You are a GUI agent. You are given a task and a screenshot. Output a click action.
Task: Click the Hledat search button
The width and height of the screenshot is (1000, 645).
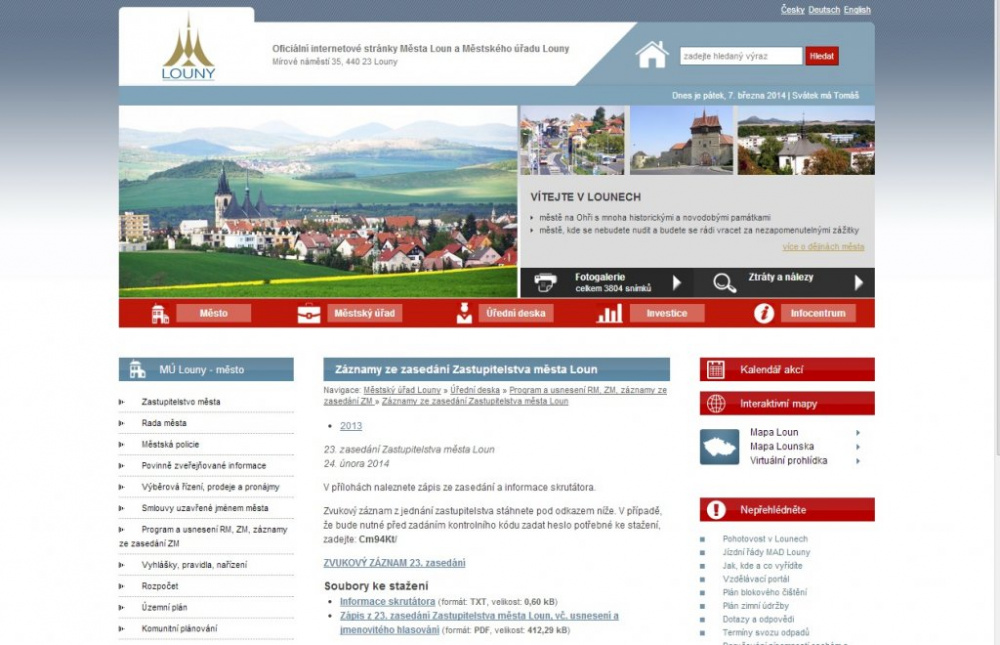click(821, 56)
